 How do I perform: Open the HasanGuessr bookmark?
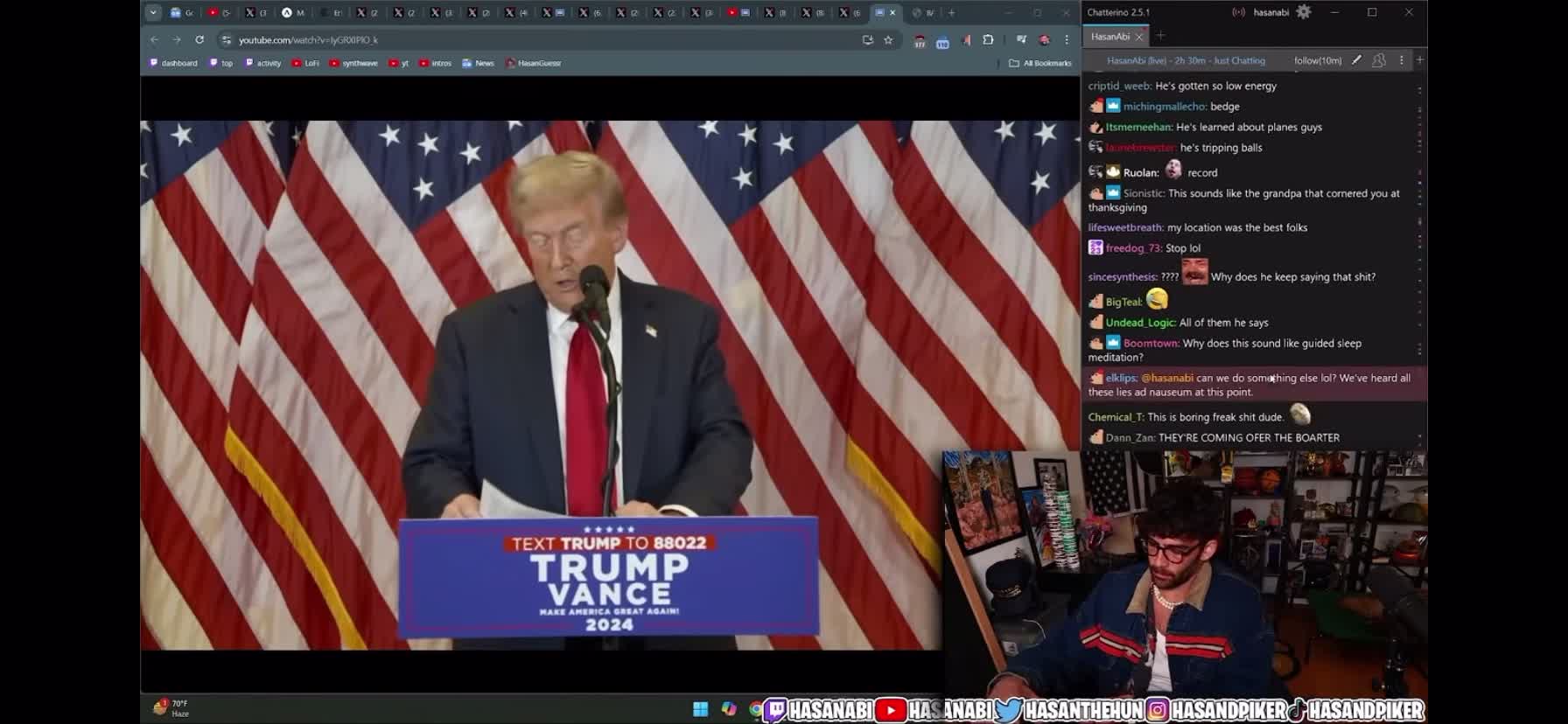(534, 63)
